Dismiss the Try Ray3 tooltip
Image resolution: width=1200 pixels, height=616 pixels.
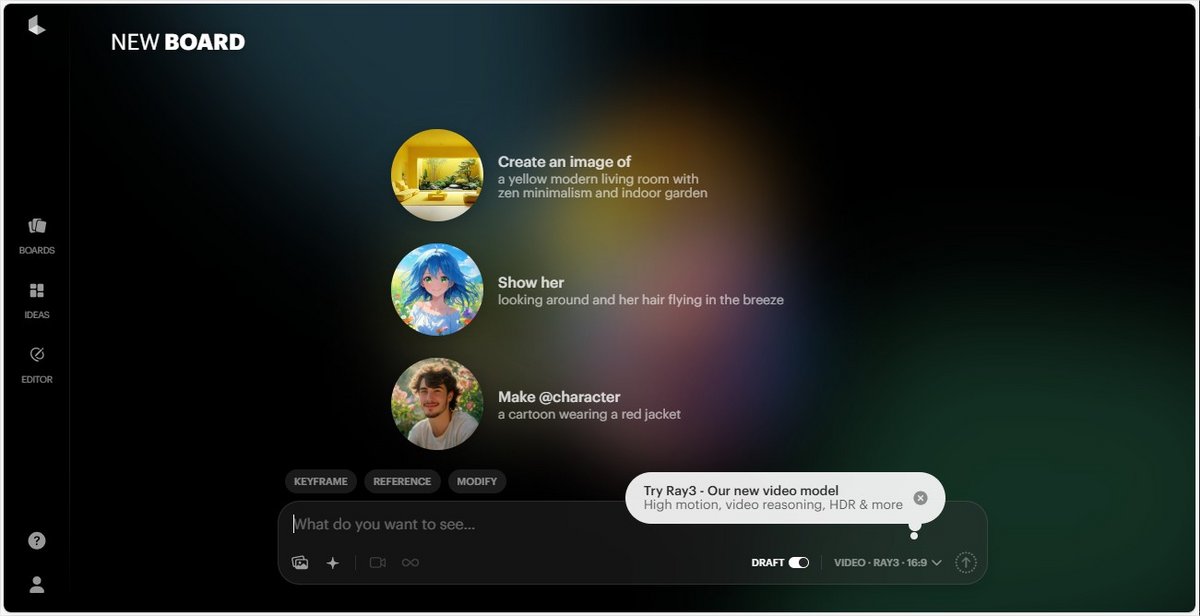point(921,496)
